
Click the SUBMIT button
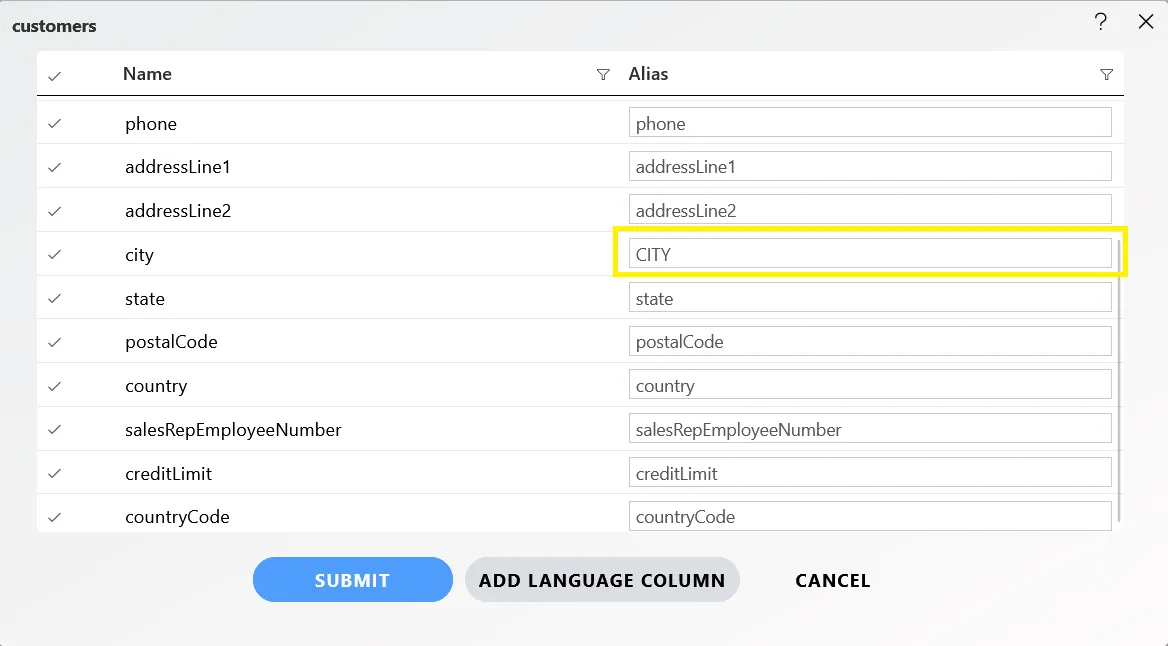pyautogui.click(x=352, y=580)
